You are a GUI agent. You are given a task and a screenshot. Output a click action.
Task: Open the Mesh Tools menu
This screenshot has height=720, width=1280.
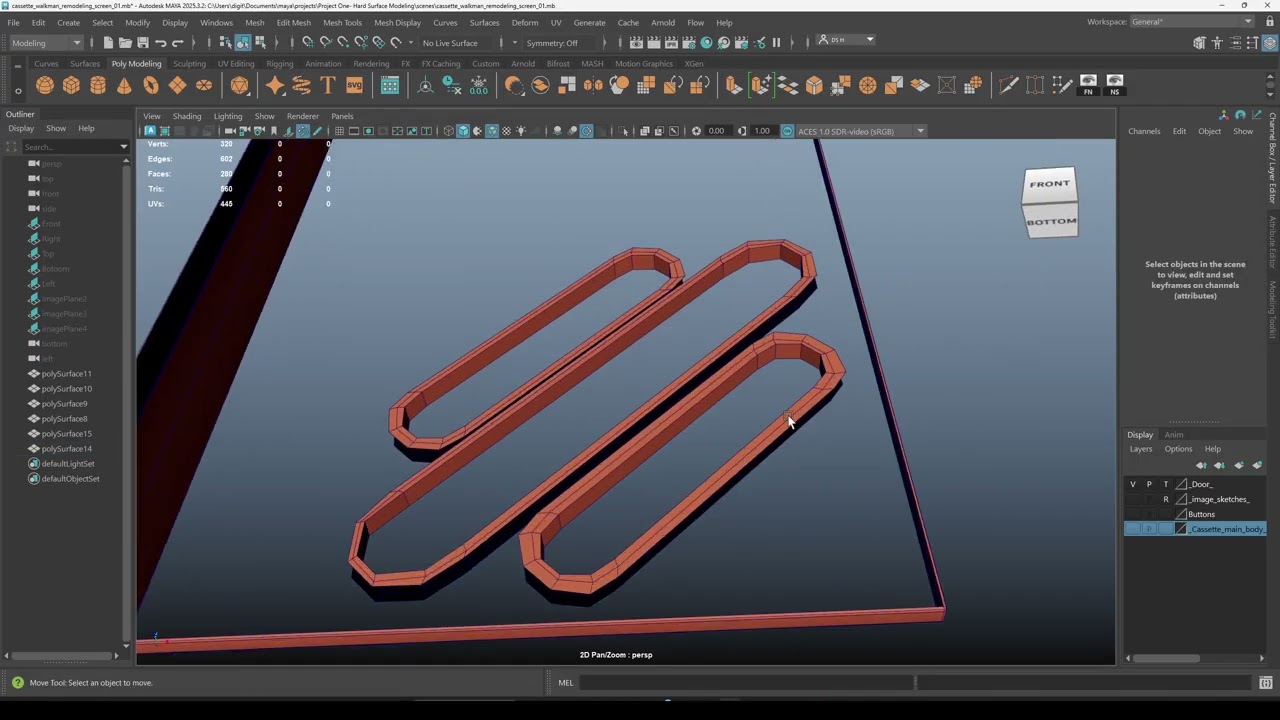point(342,22)
